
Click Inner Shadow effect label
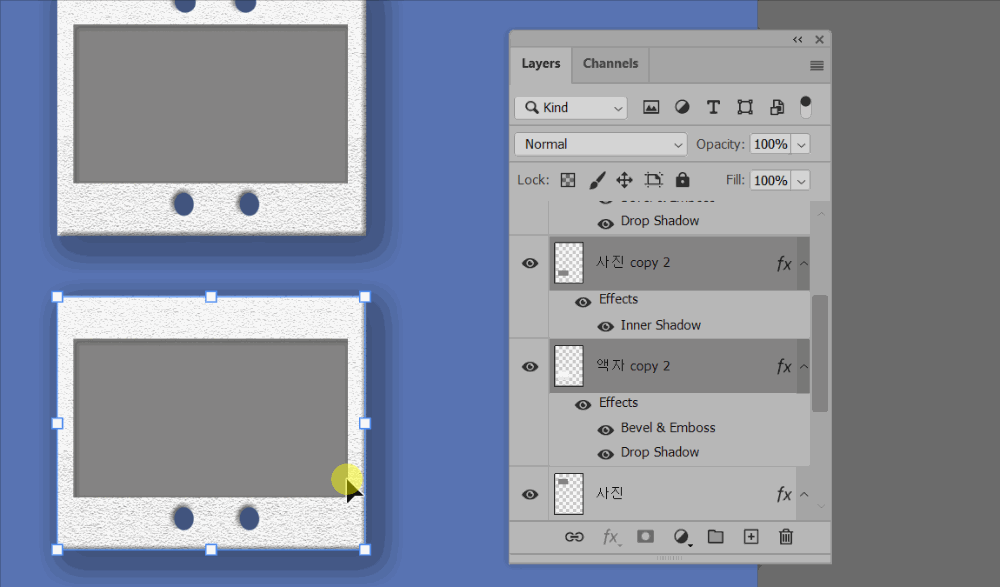coord(661,325)
